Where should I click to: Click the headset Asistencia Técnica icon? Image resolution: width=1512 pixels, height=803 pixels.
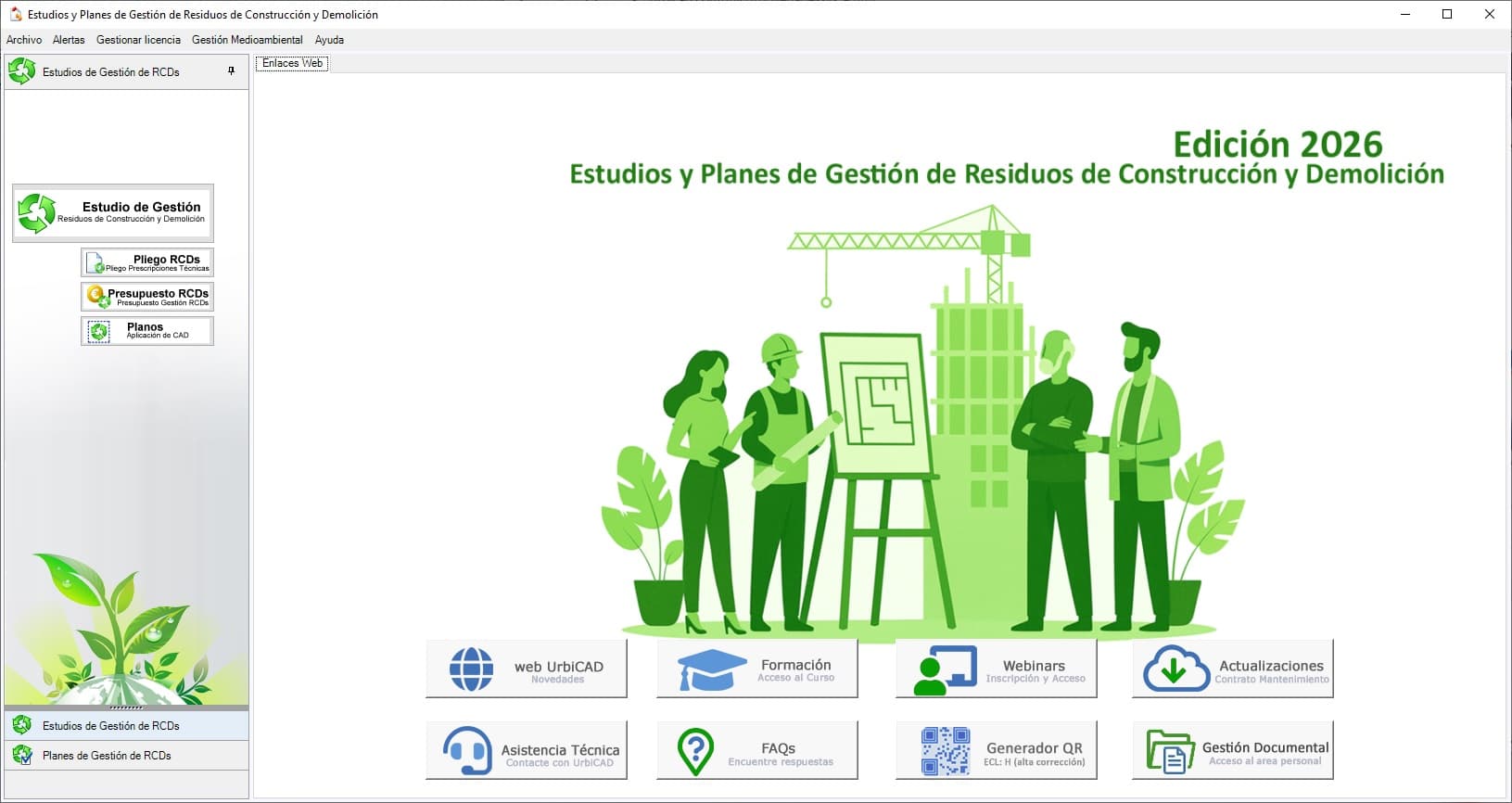tap(467, 751)
